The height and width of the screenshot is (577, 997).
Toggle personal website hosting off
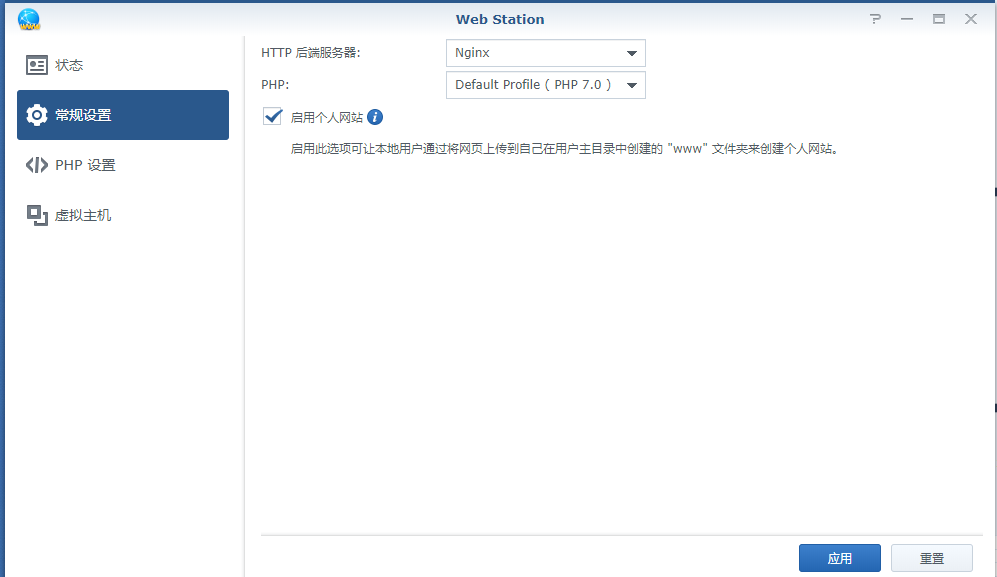coord(272,116)
